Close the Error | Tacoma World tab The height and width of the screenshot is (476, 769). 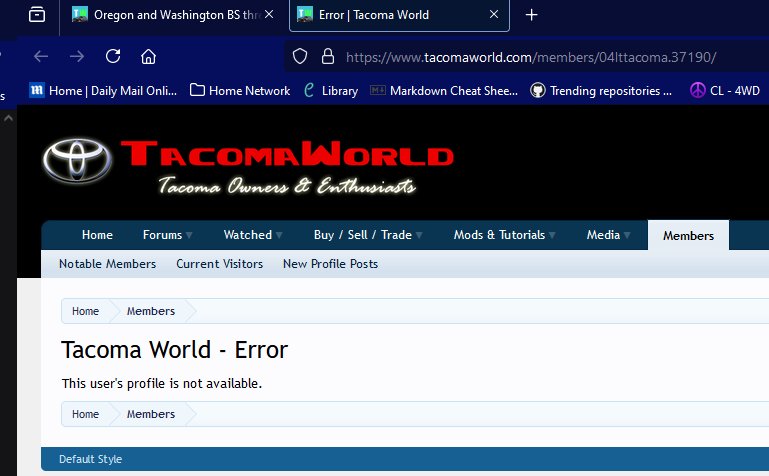(x=494, y=15)
